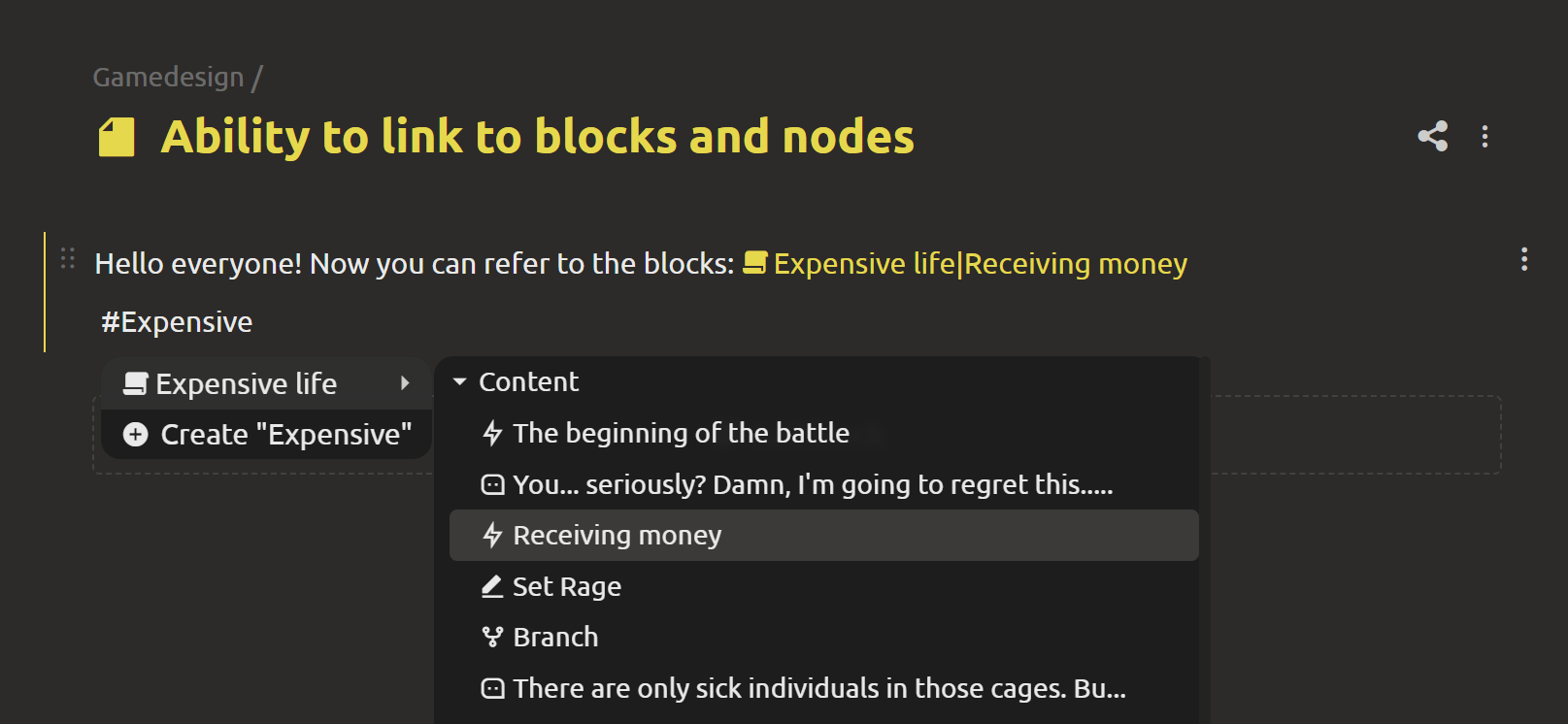Screen dimensions: 1568x724
Task: Click the share icon next to title
Action: (x=1432, y=137)
